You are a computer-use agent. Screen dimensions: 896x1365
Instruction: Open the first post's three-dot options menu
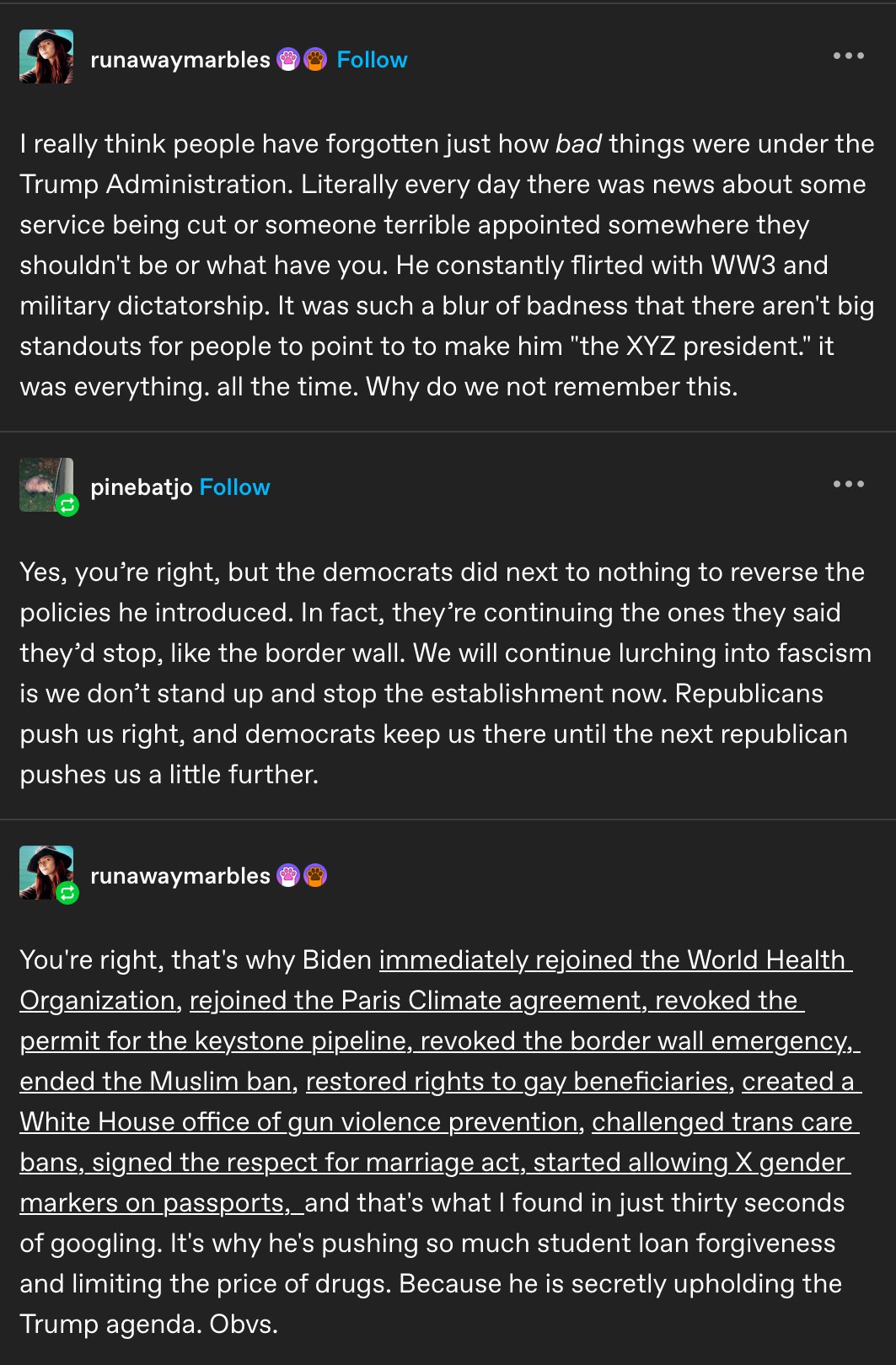click(848, 56)
